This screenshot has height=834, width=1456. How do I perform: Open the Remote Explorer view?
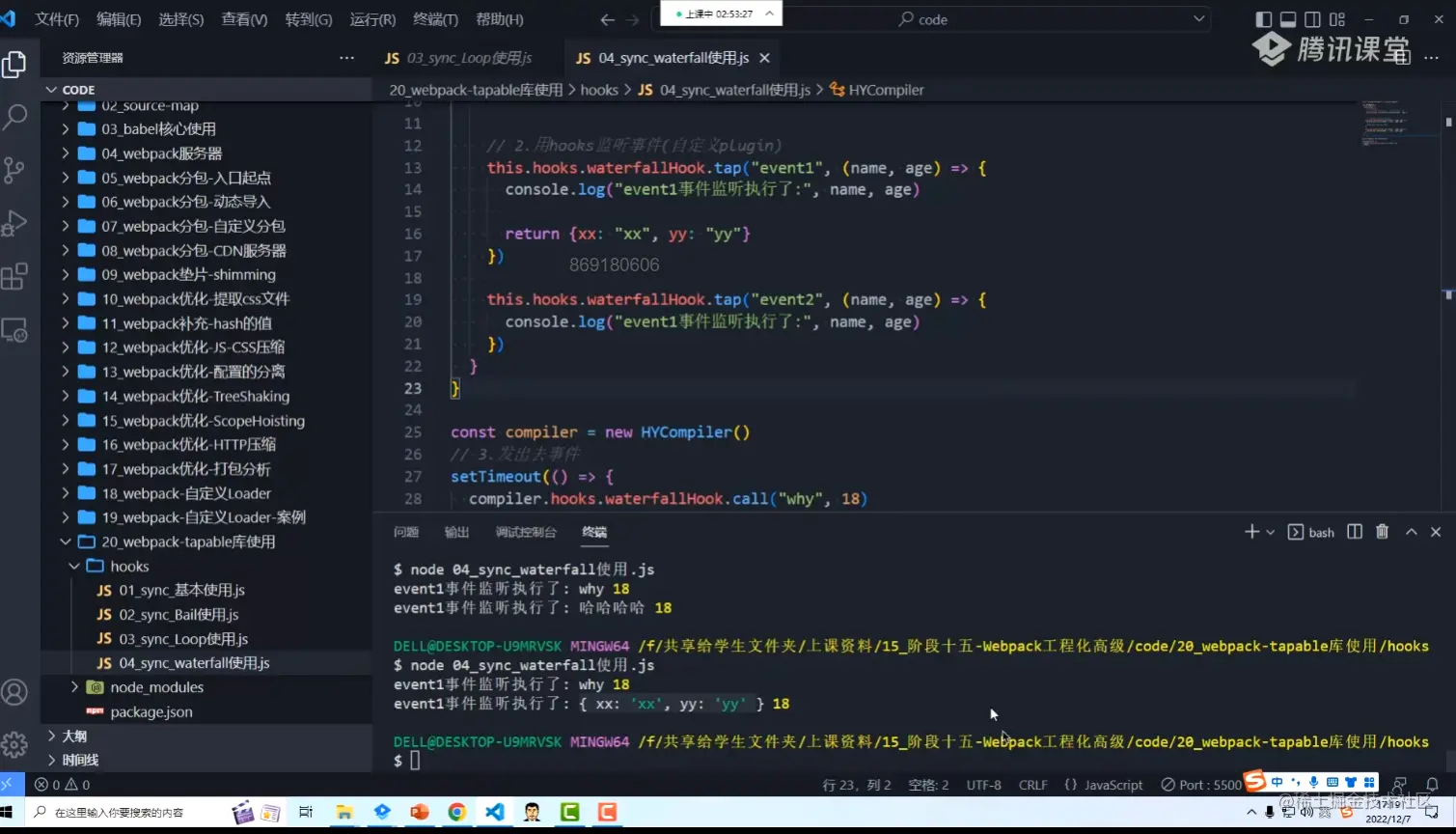(x=14, y=330)
